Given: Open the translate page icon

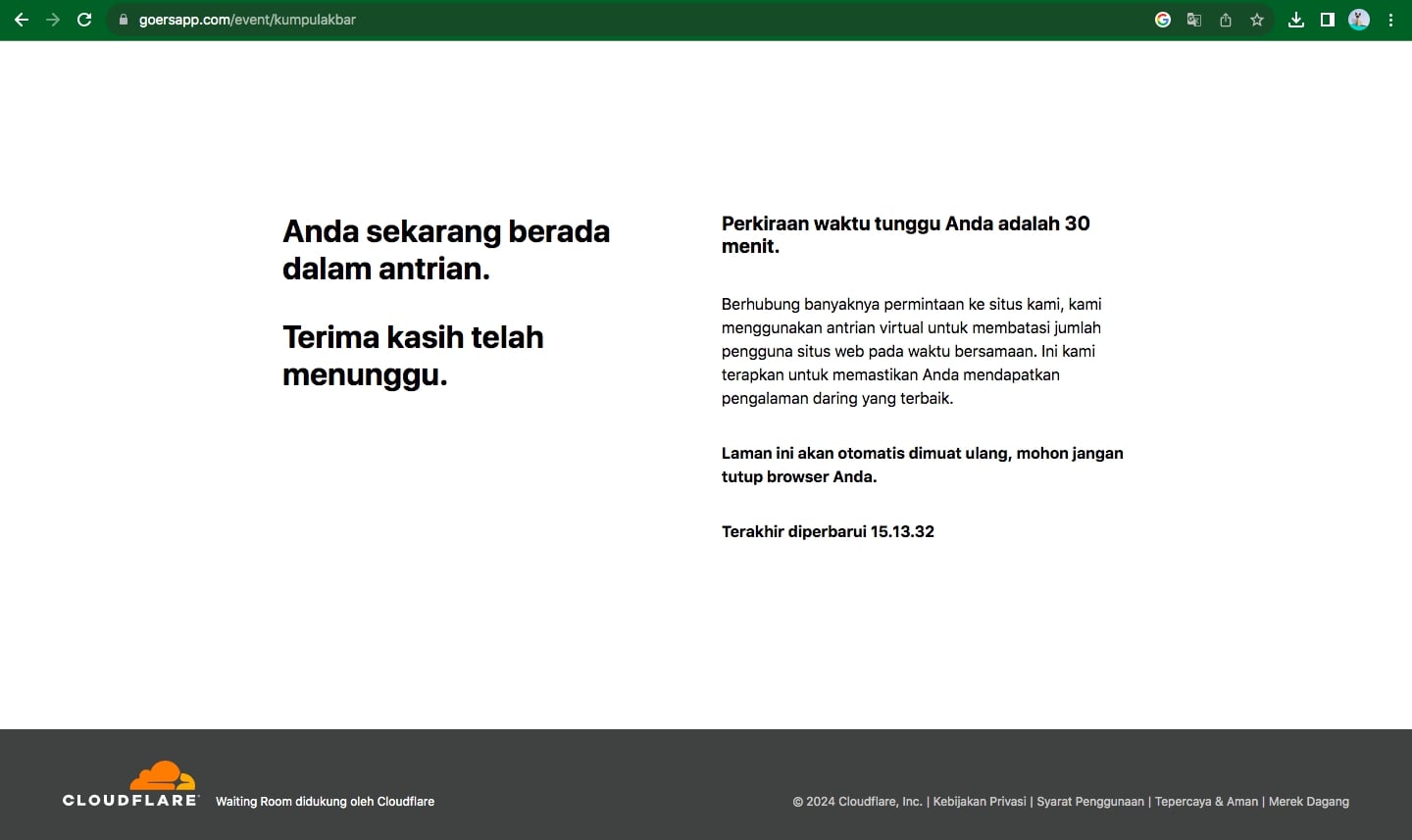Looking at the screenshot, I should [1194, 20].
